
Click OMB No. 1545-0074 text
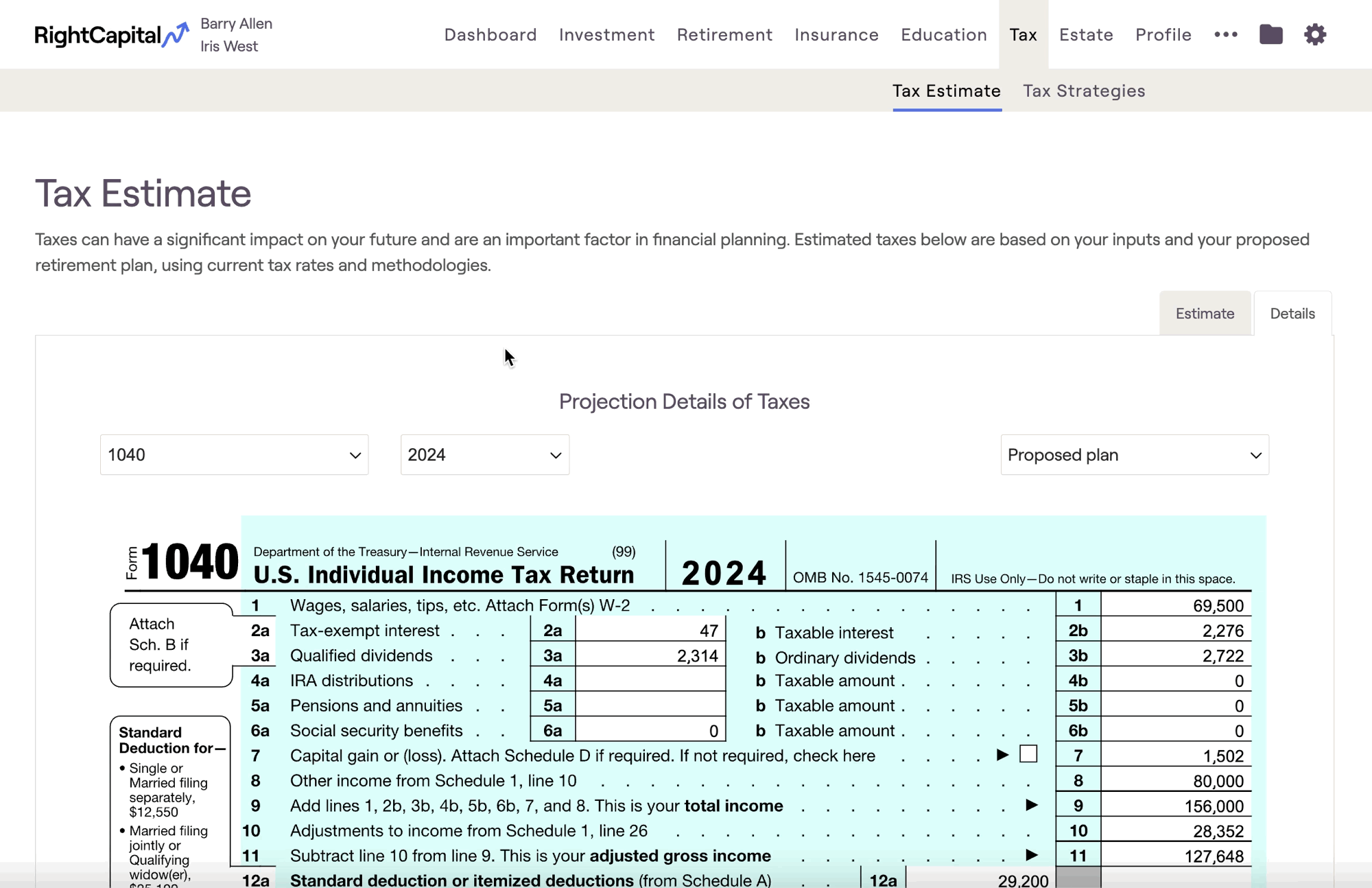point(860,578)
